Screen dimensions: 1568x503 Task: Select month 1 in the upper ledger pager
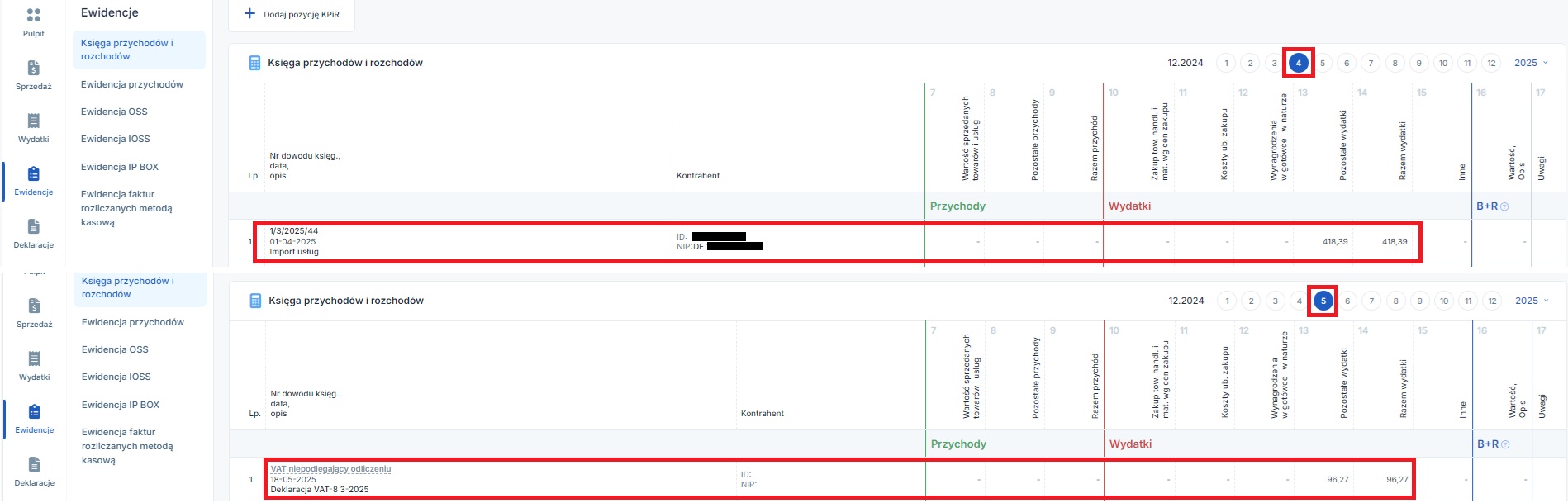(1227, 63)
